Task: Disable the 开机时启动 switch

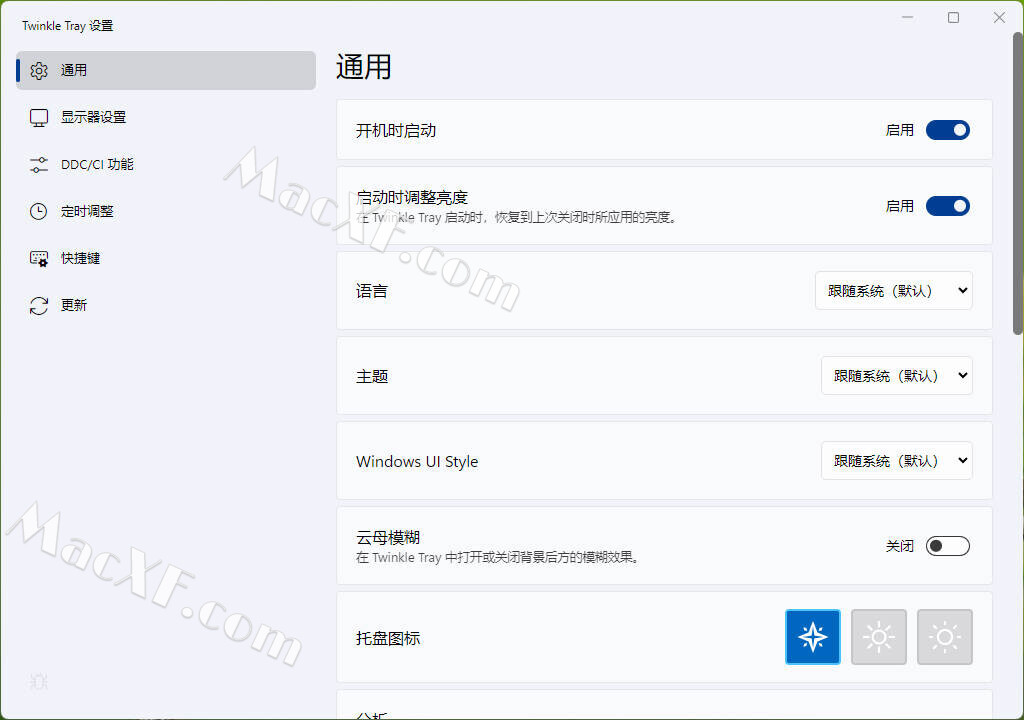Action: 948,130
